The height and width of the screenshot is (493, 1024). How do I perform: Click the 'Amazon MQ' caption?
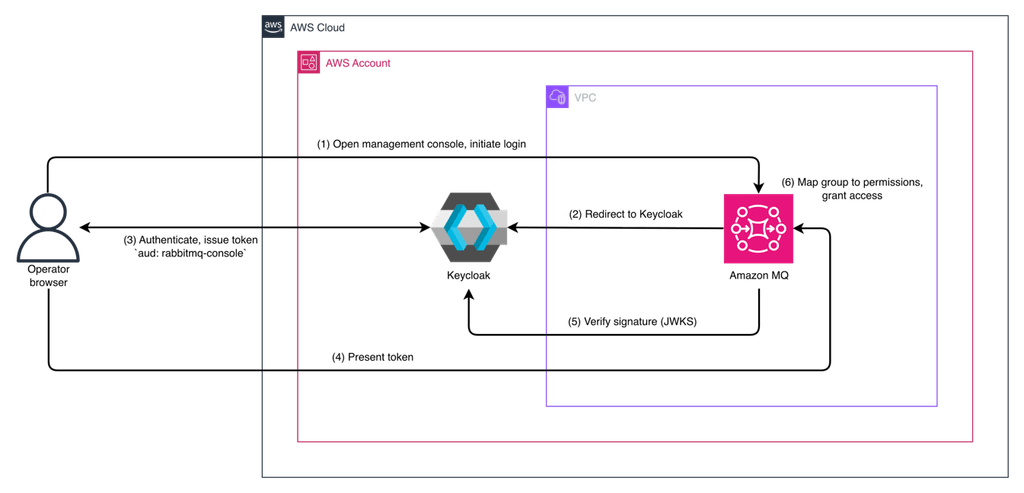pos(758,276)
